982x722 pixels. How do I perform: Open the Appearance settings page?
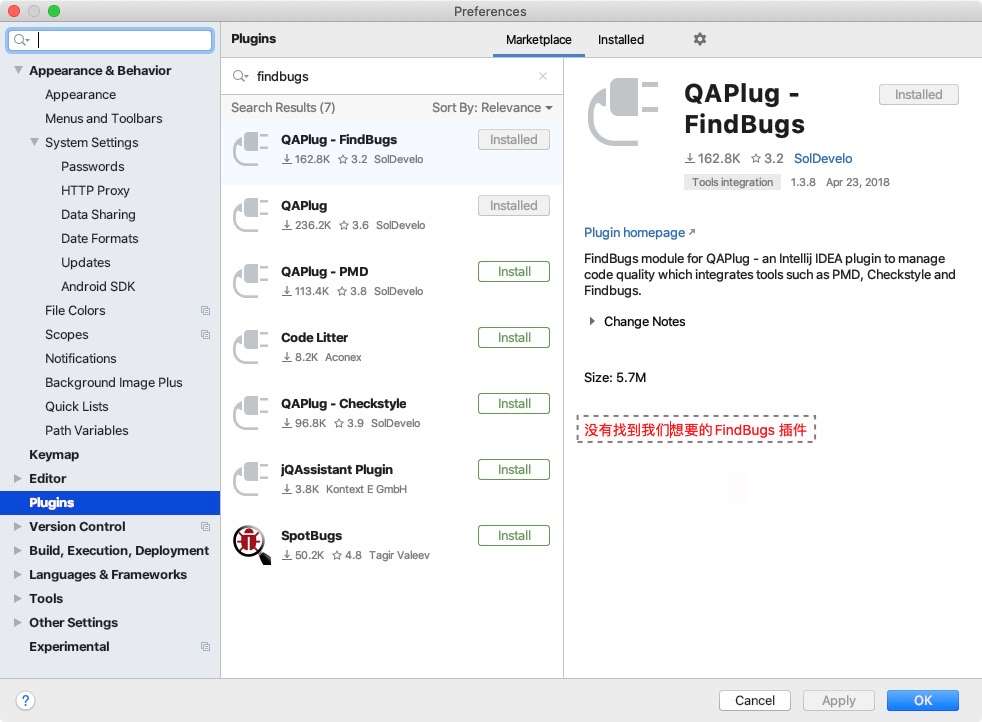click(80, 95)
